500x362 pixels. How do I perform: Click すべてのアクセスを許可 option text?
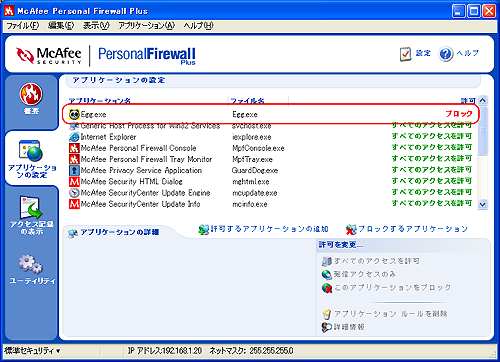tap(377, 261)
